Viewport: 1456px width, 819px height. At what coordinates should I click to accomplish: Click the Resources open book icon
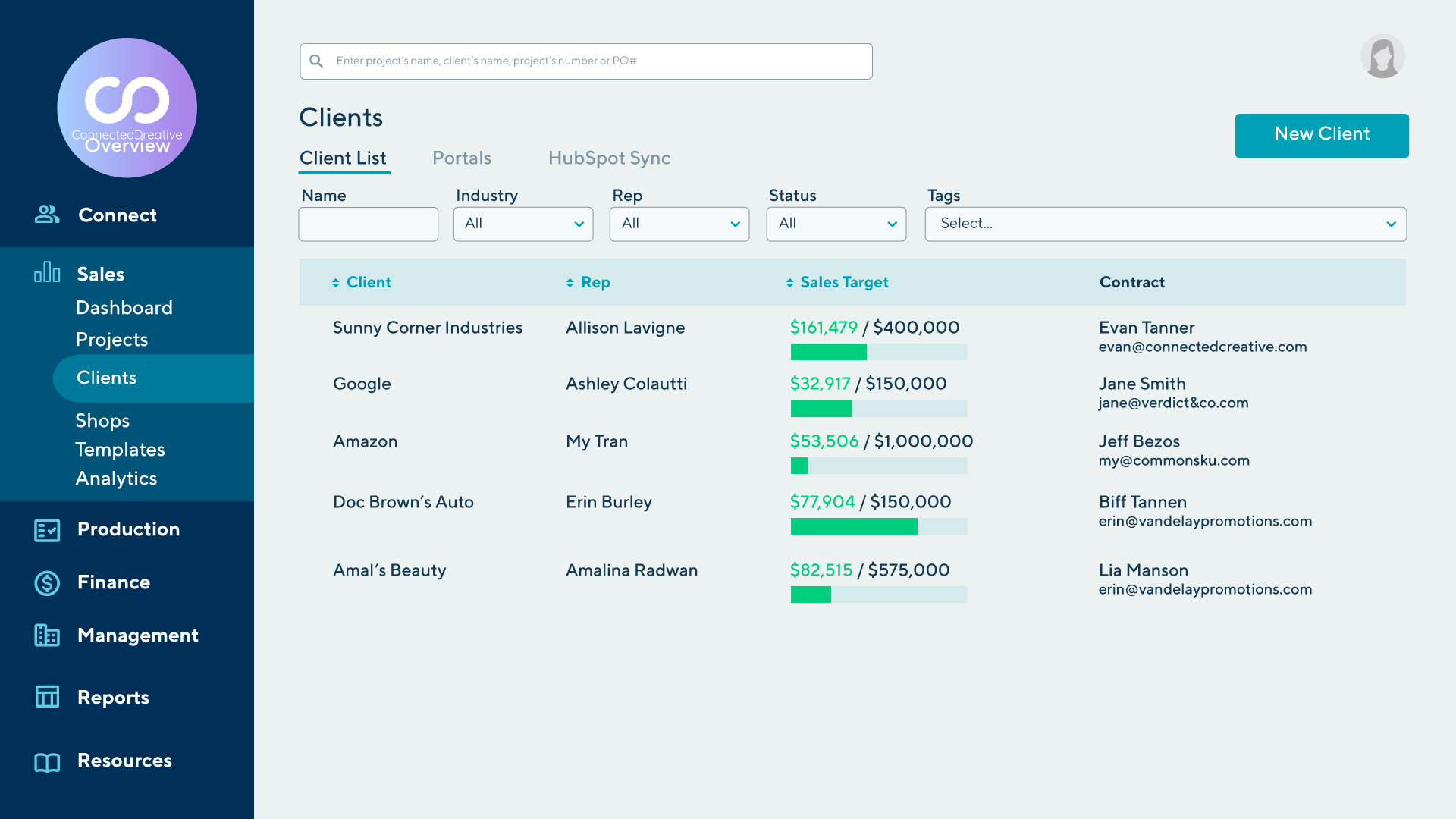47,762
